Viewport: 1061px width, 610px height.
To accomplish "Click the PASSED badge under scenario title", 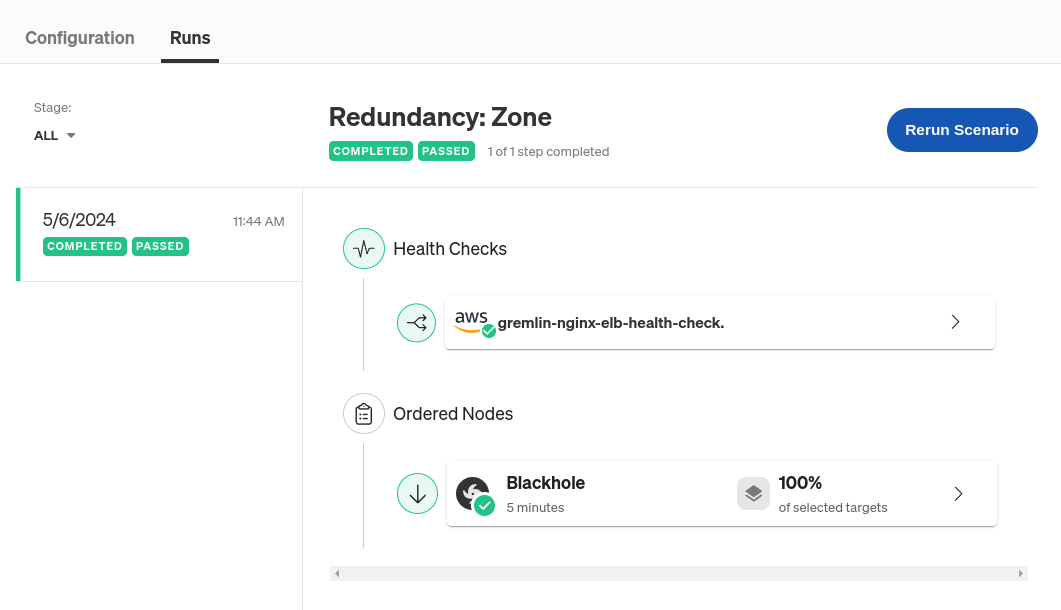I will click(x=446, y=151).
